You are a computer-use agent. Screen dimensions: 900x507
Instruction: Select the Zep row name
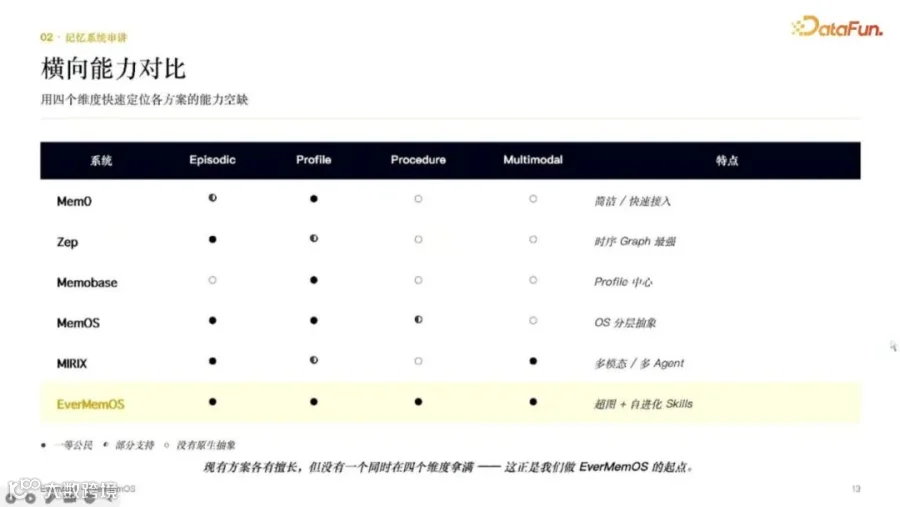click(67, 242)
